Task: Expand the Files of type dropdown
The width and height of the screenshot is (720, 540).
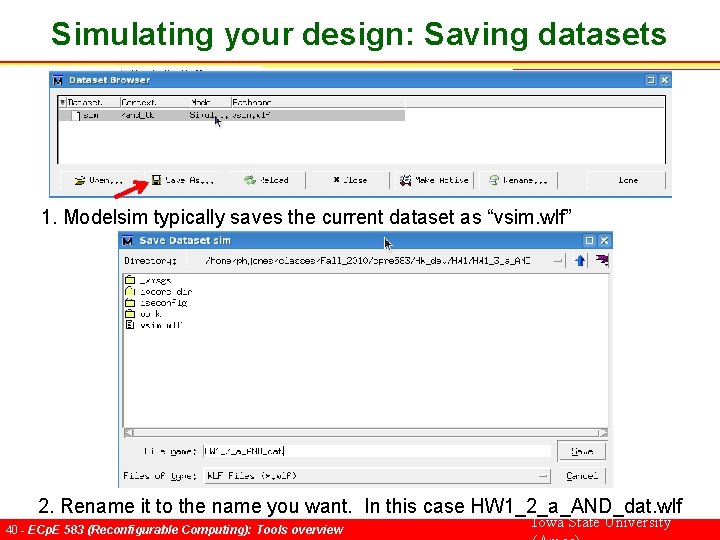Action: (543, 476)
